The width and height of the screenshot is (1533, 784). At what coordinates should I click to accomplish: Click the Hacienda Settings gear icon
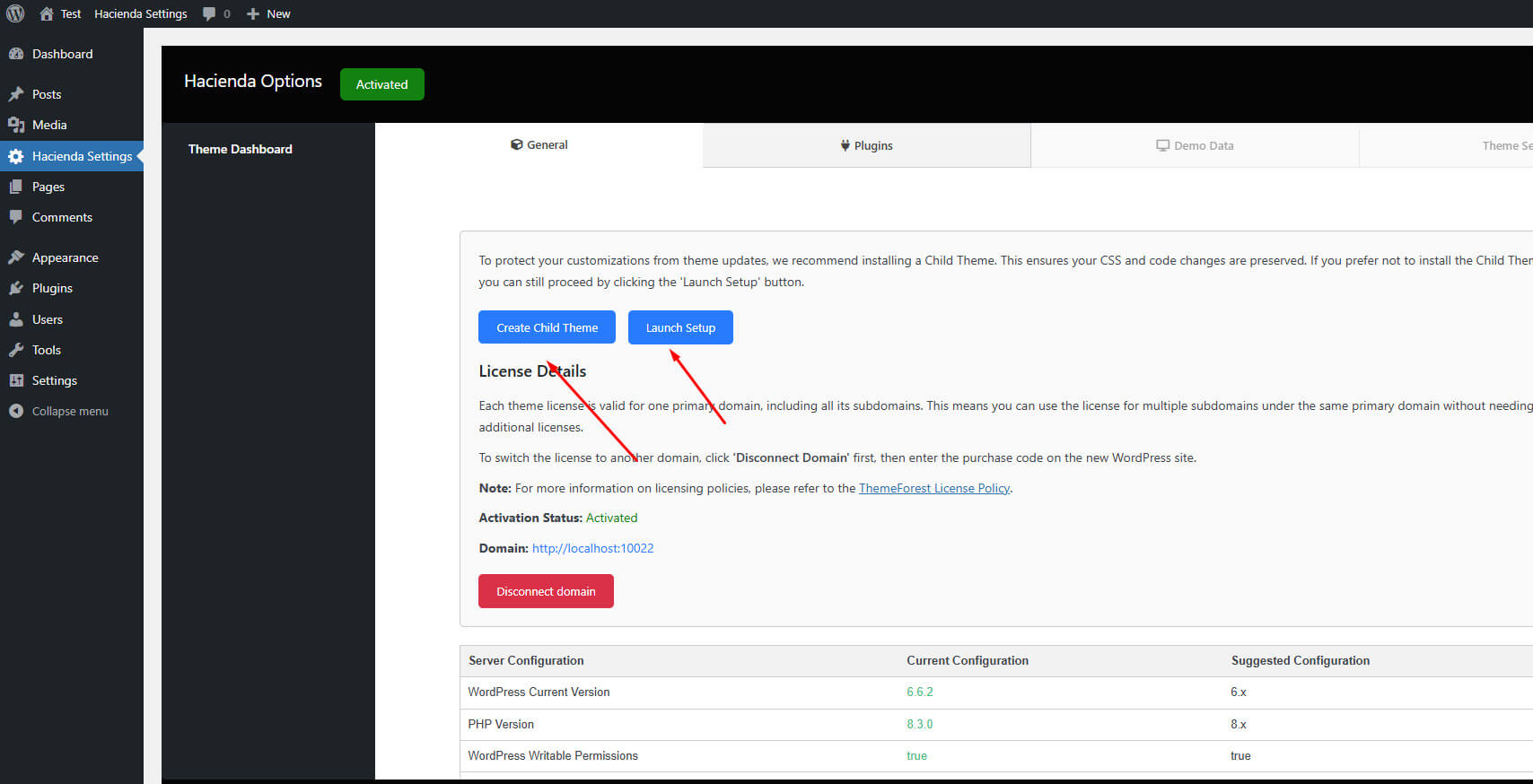[16, 156]
